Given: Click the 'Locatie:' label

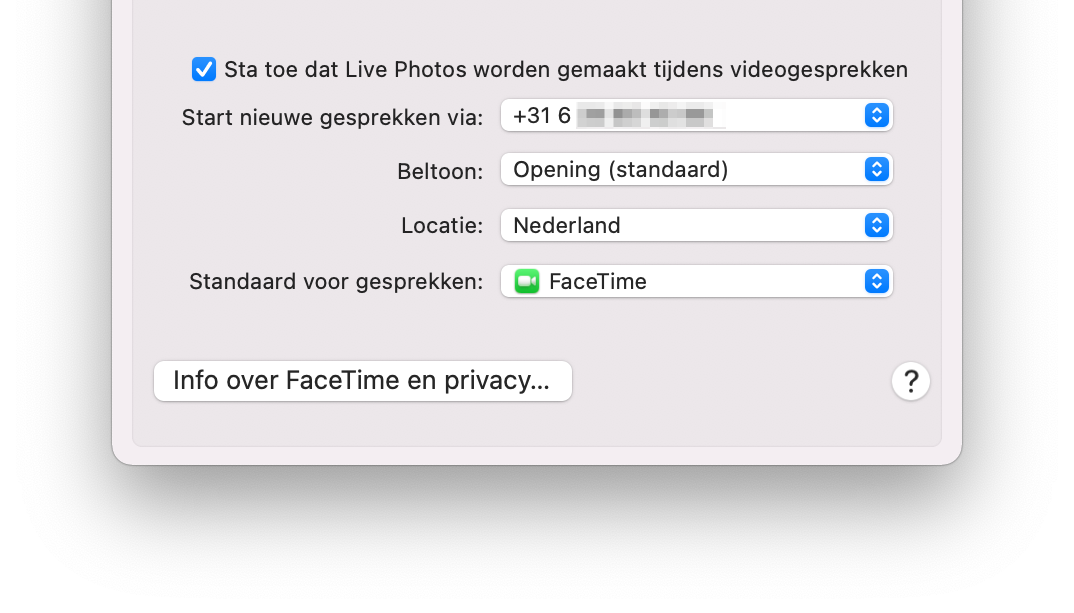Looking at the screenshot, I should click(442, 225).
